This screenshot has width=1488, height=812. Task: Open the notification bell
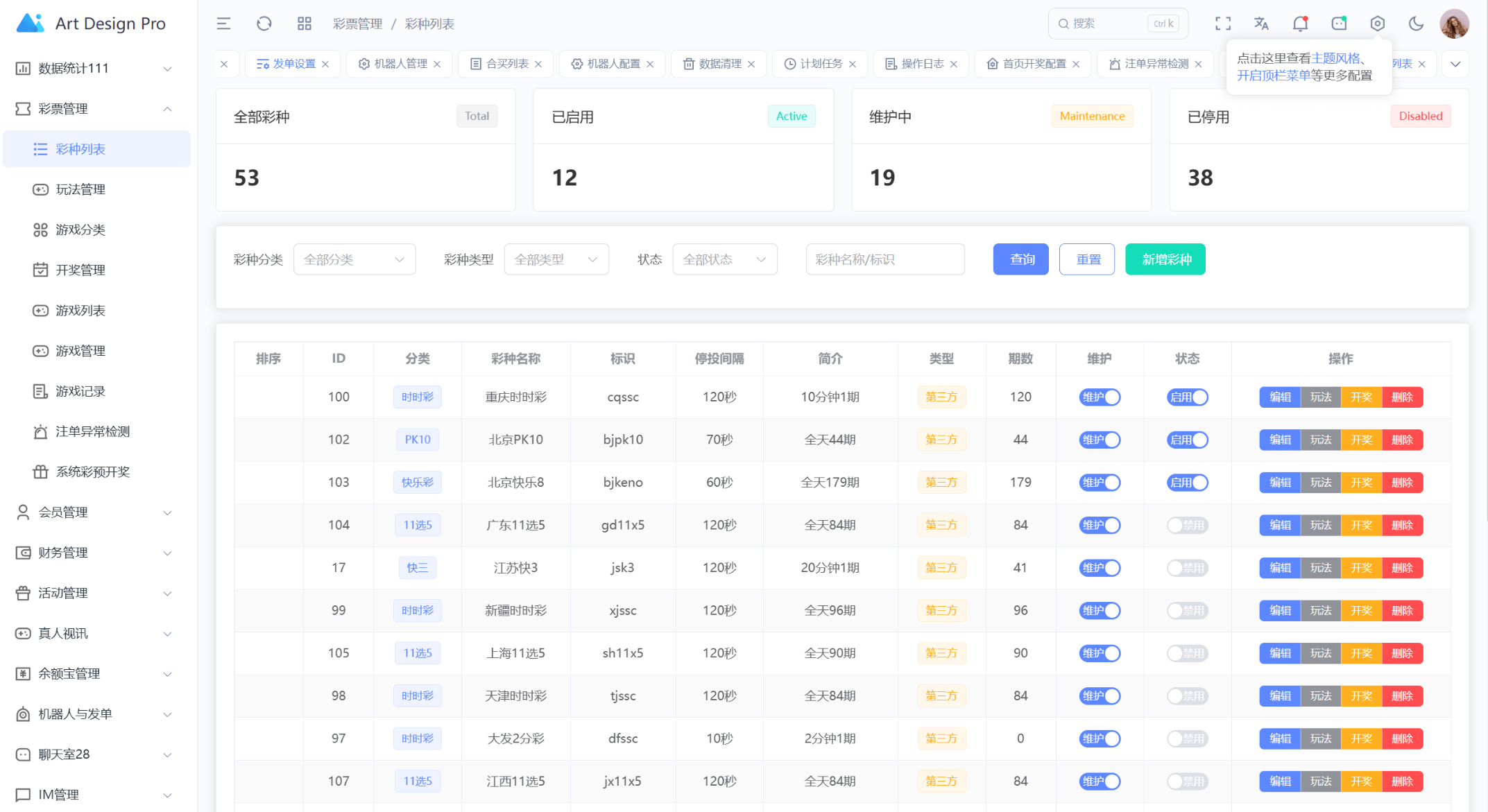pos(1300,24)
